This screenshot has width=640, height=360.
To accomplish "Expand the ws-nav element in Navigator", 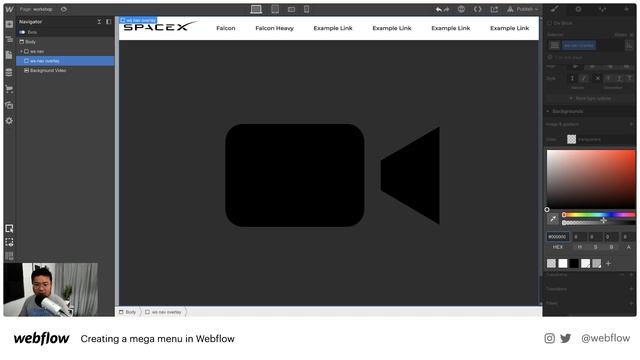I will 21,51.
